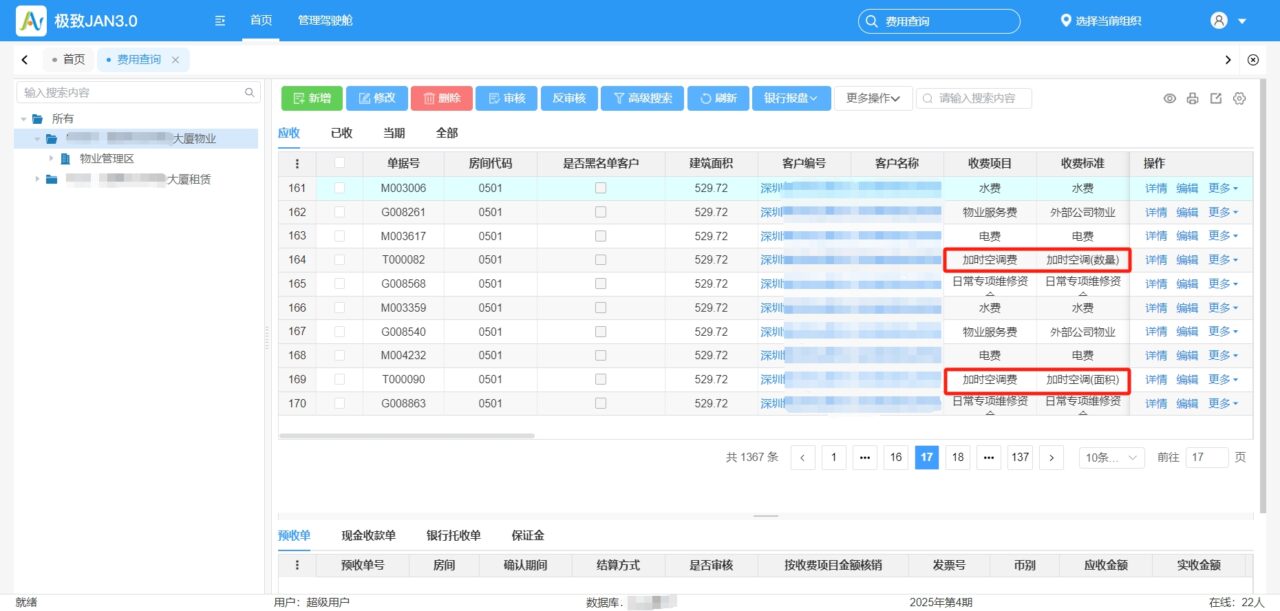
Task: Open 更多 dropdown for row 164
Action: tap(1223, 260)
